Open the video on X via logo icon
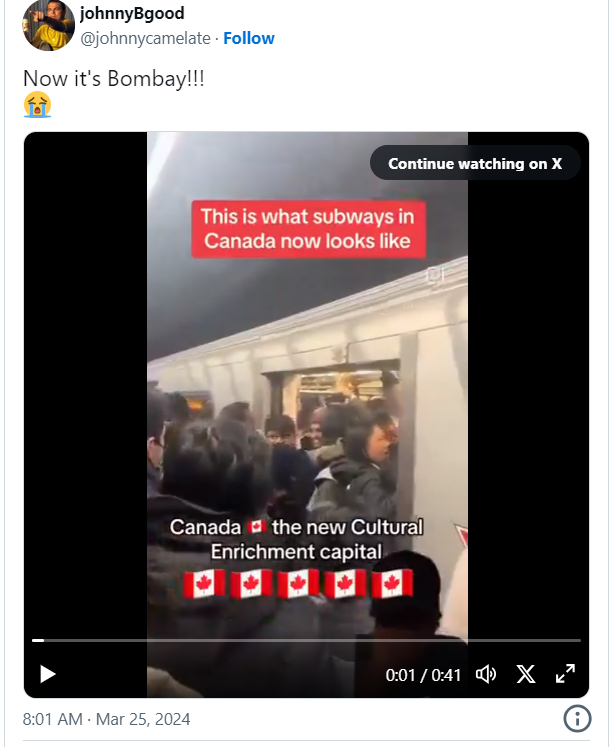Image resolution: width=615 pixels, height=747 pixels. click(x=526, y=674)
